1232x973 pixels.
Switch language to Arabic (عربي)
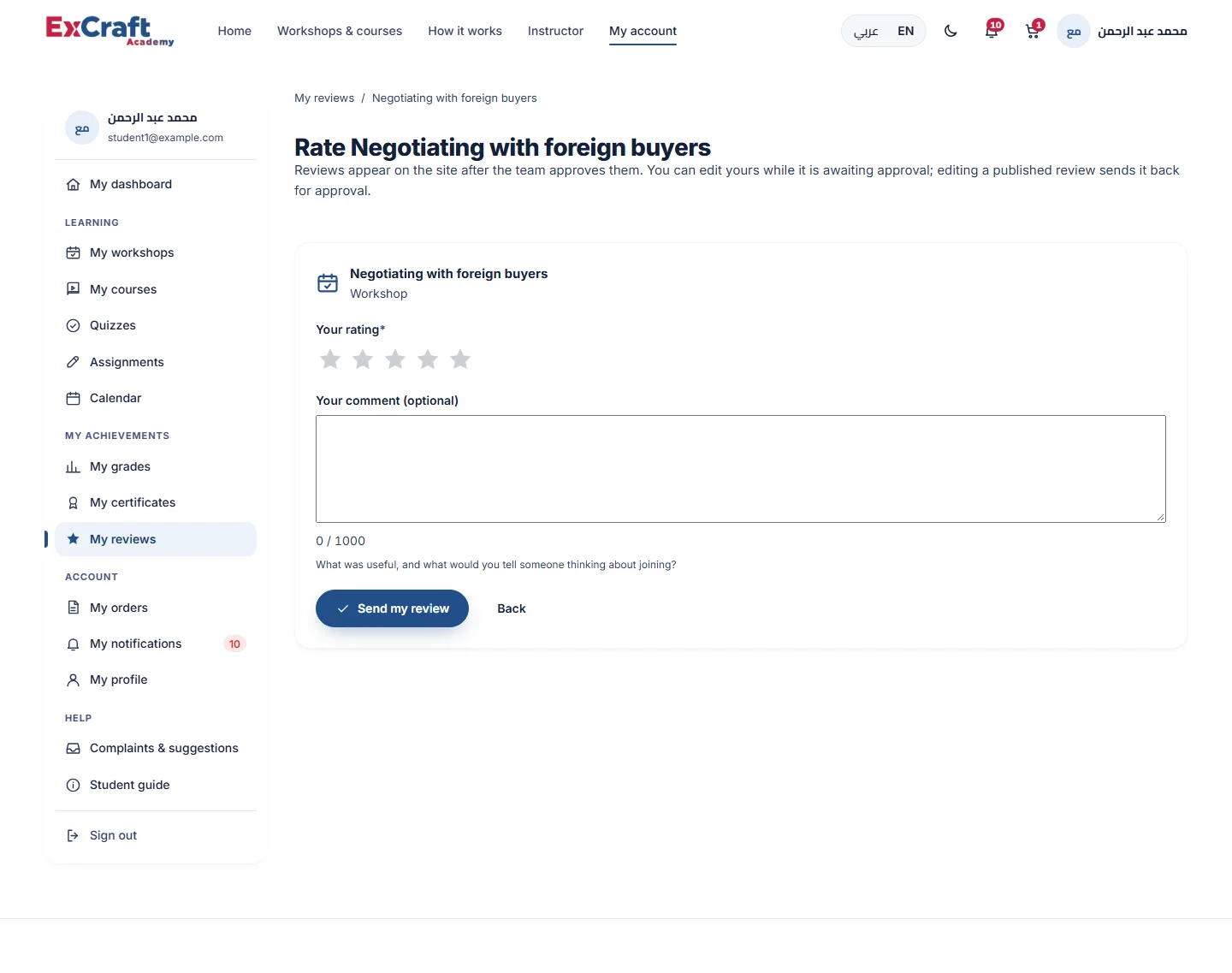pyautogui.click(x=866, y=31)
